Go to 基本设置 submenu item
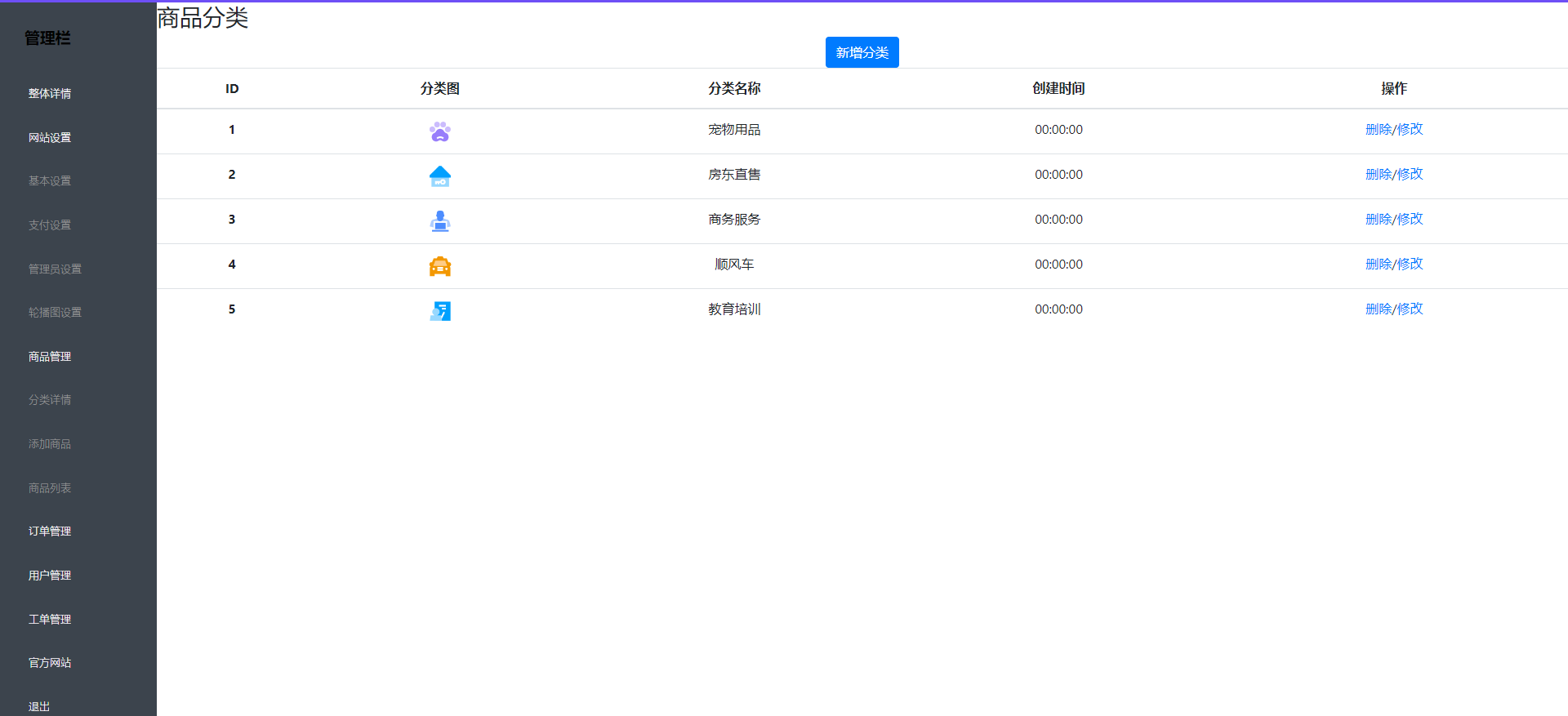The image size is (1568, 716). [50, 181]
